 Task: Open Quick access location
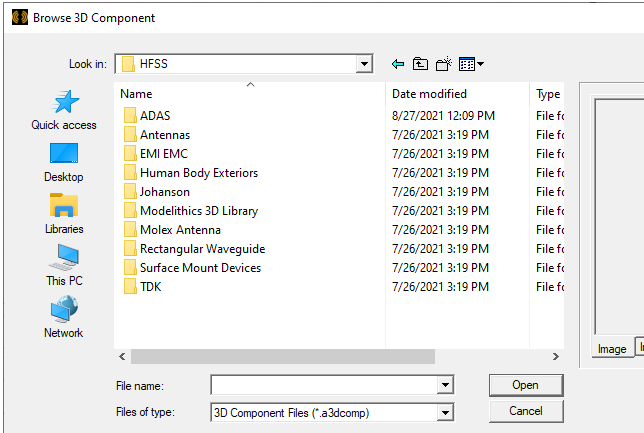[x=64, y=110]
